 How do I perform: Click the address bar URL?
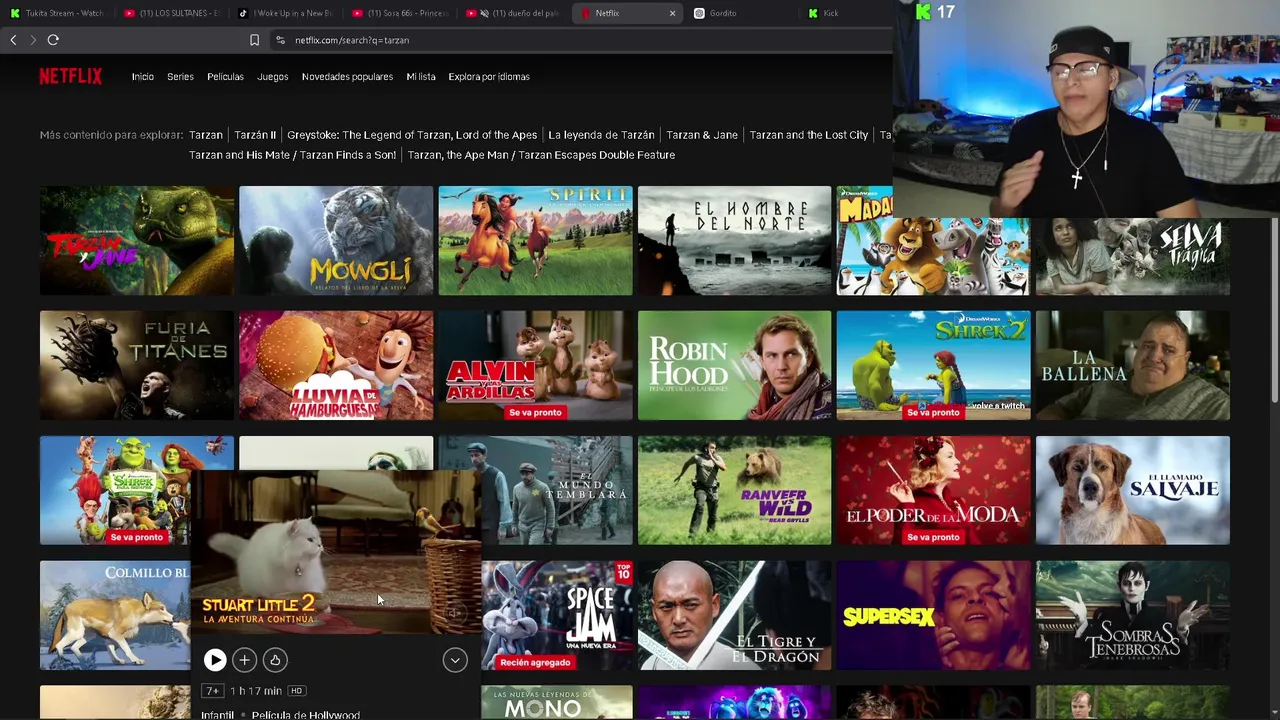[x=352, y=40]
